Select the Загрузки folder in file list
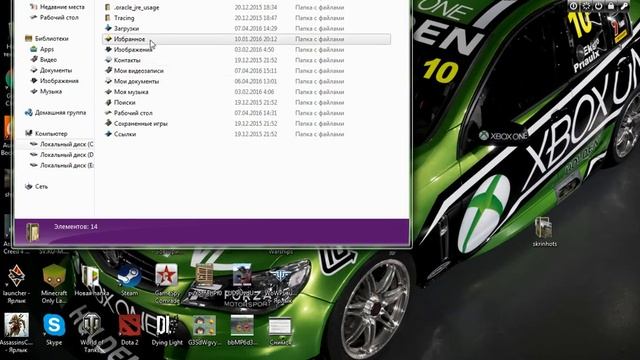The height and width of the screenshot is (360, 640). pos(247,29)
